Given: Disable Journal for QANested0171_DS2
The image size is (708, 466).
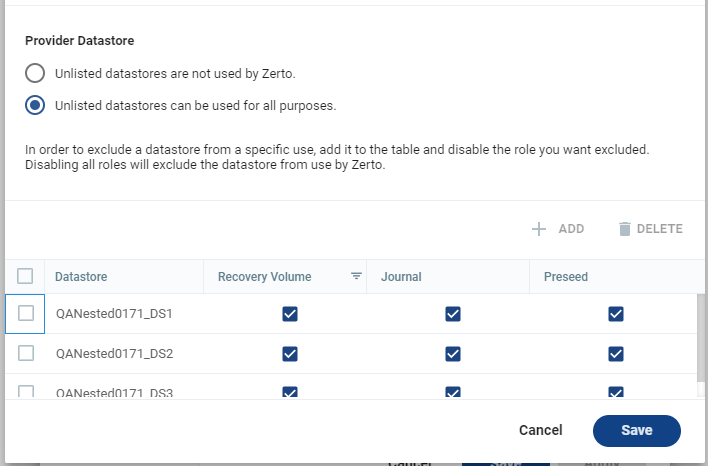Looking at the screenshot, I should click(453, 353).
